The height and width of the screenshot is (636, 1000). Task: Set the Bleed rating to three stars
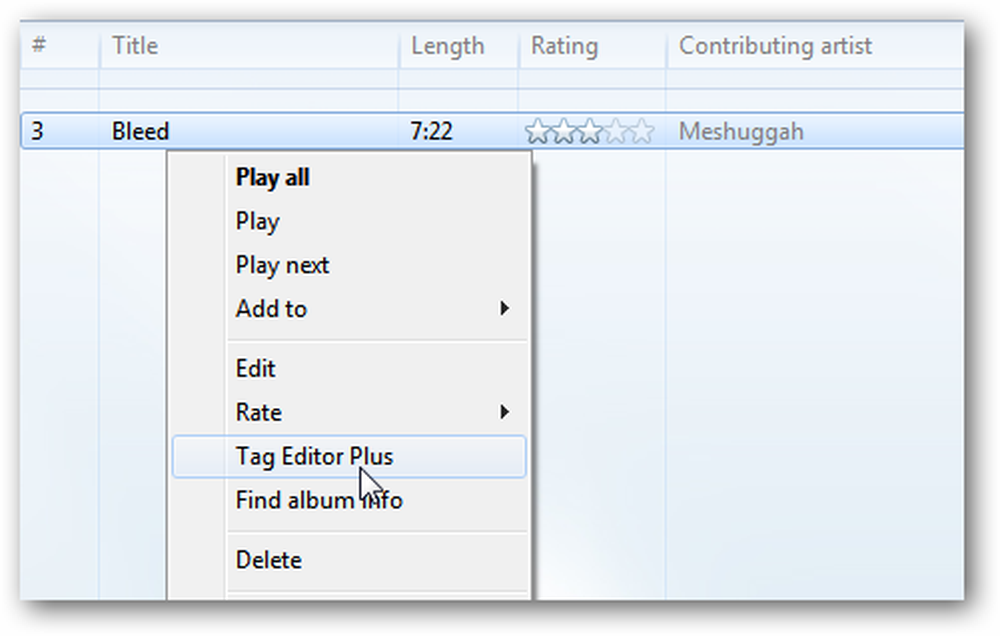coord(589,131)
